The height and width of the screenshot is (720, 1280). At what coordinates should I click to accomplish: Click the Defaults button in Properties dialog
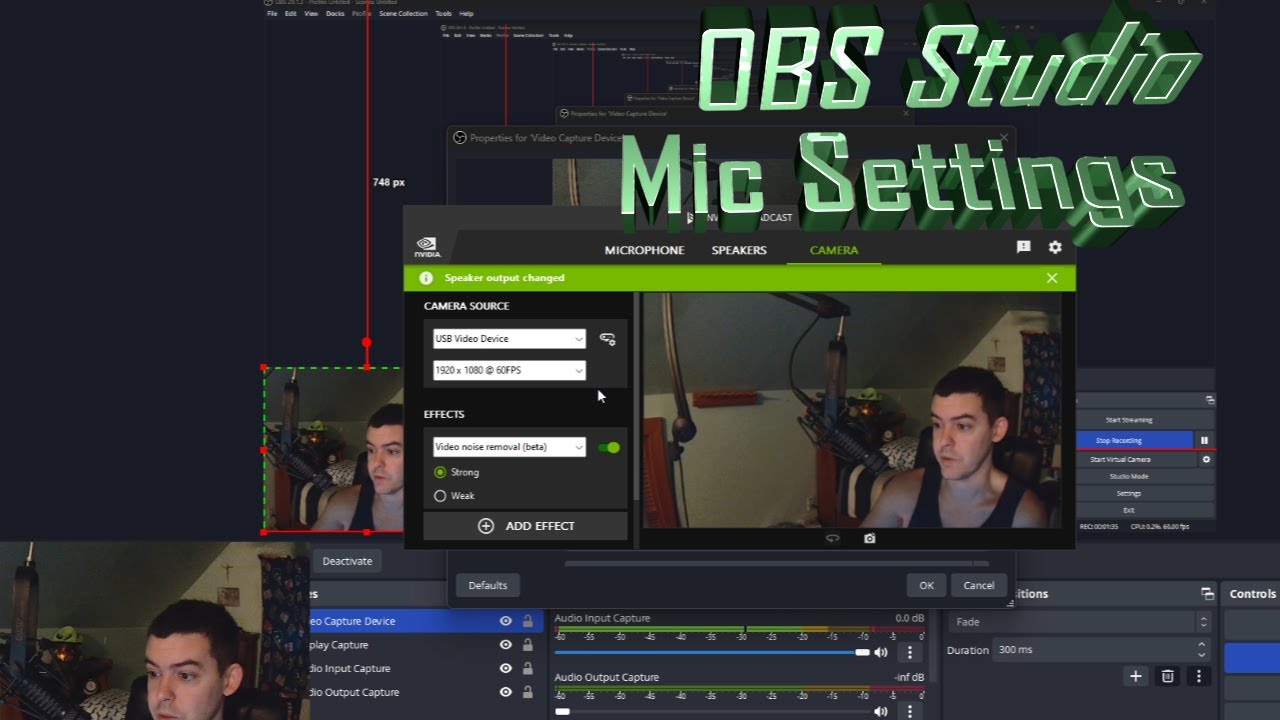[488, 585]
